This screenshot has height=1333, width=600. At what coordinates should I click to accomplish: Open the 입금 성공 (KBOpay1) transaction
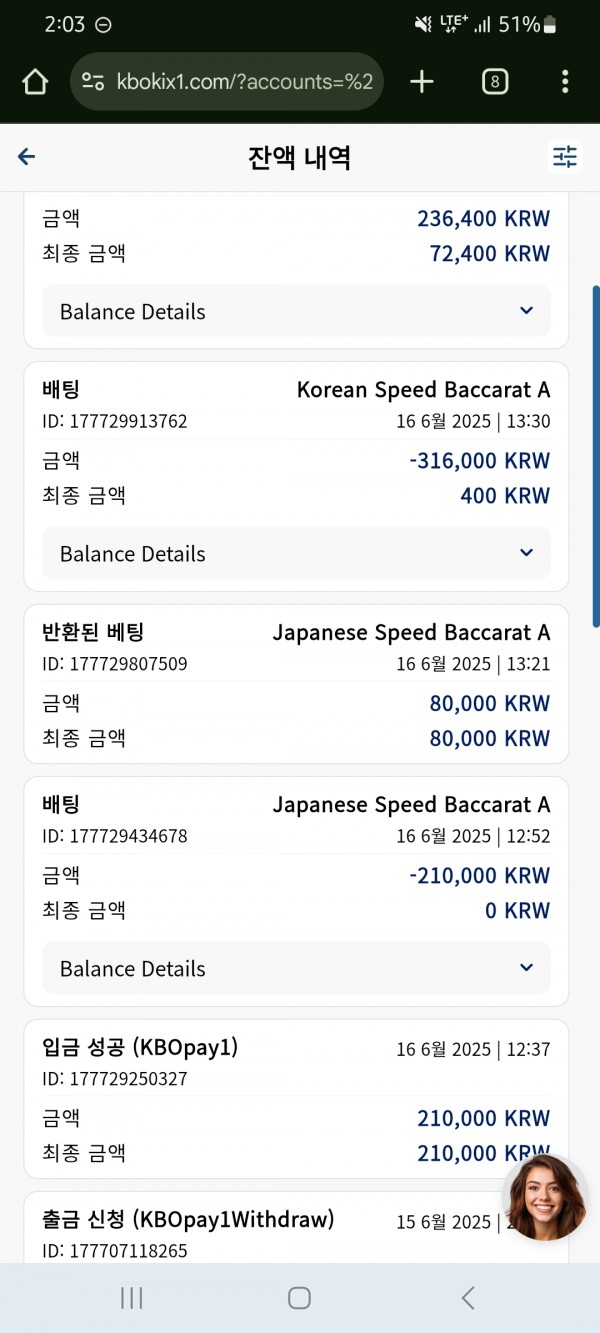point(296,1099)
